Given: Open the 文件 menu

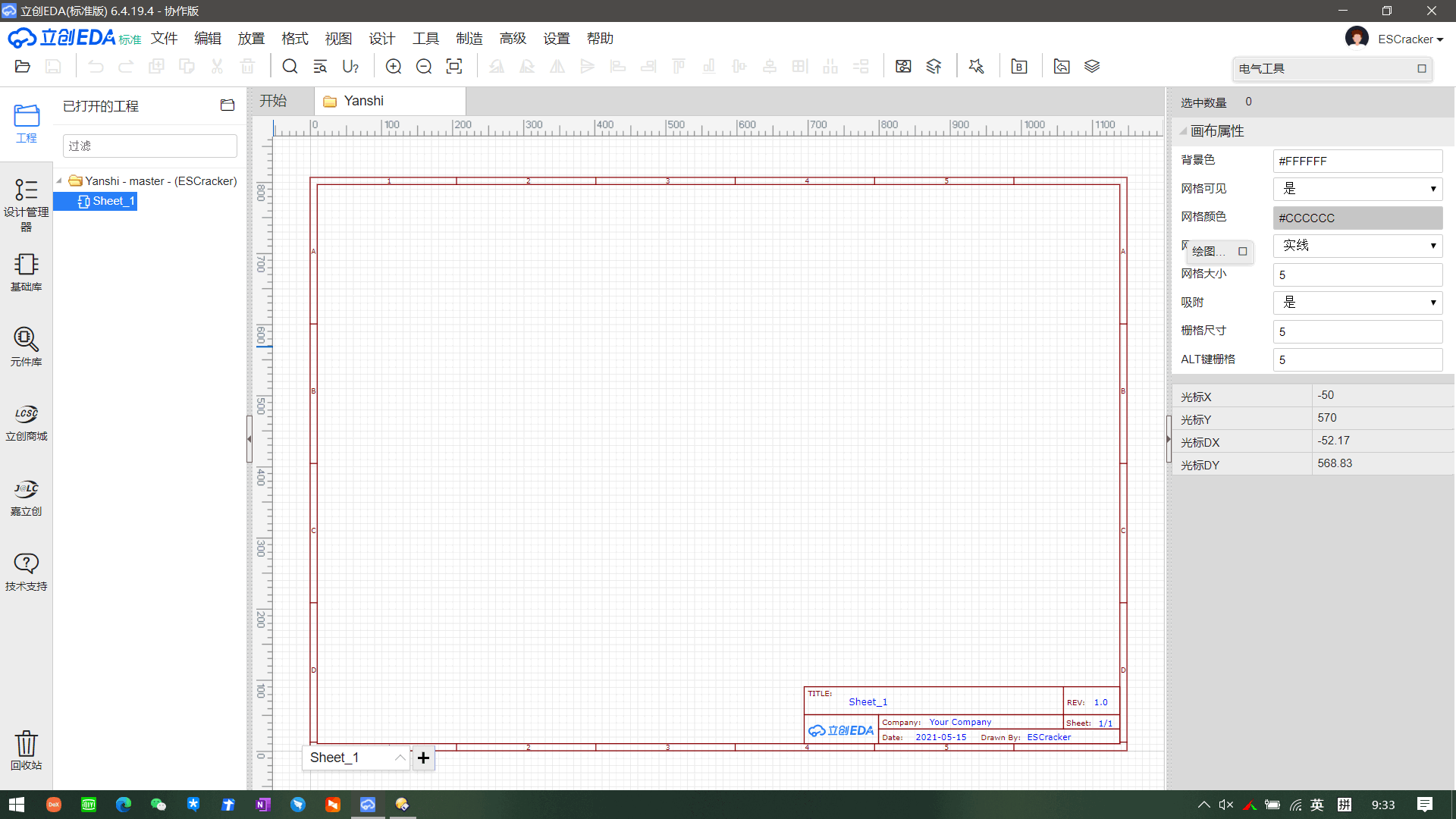Looking at the screenshot, I should pyautogui.click(x=164, y=39).
